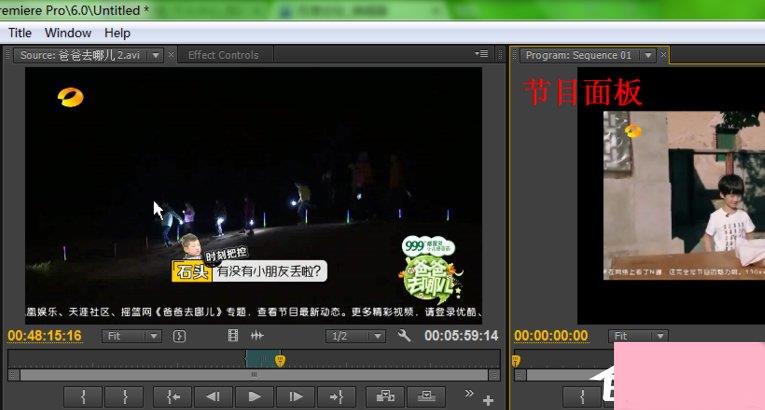Image resolution: width=765 pixels, height=410 pixels.
Task: Open the Source monitor wrench settings
Action: pos(404,335)
